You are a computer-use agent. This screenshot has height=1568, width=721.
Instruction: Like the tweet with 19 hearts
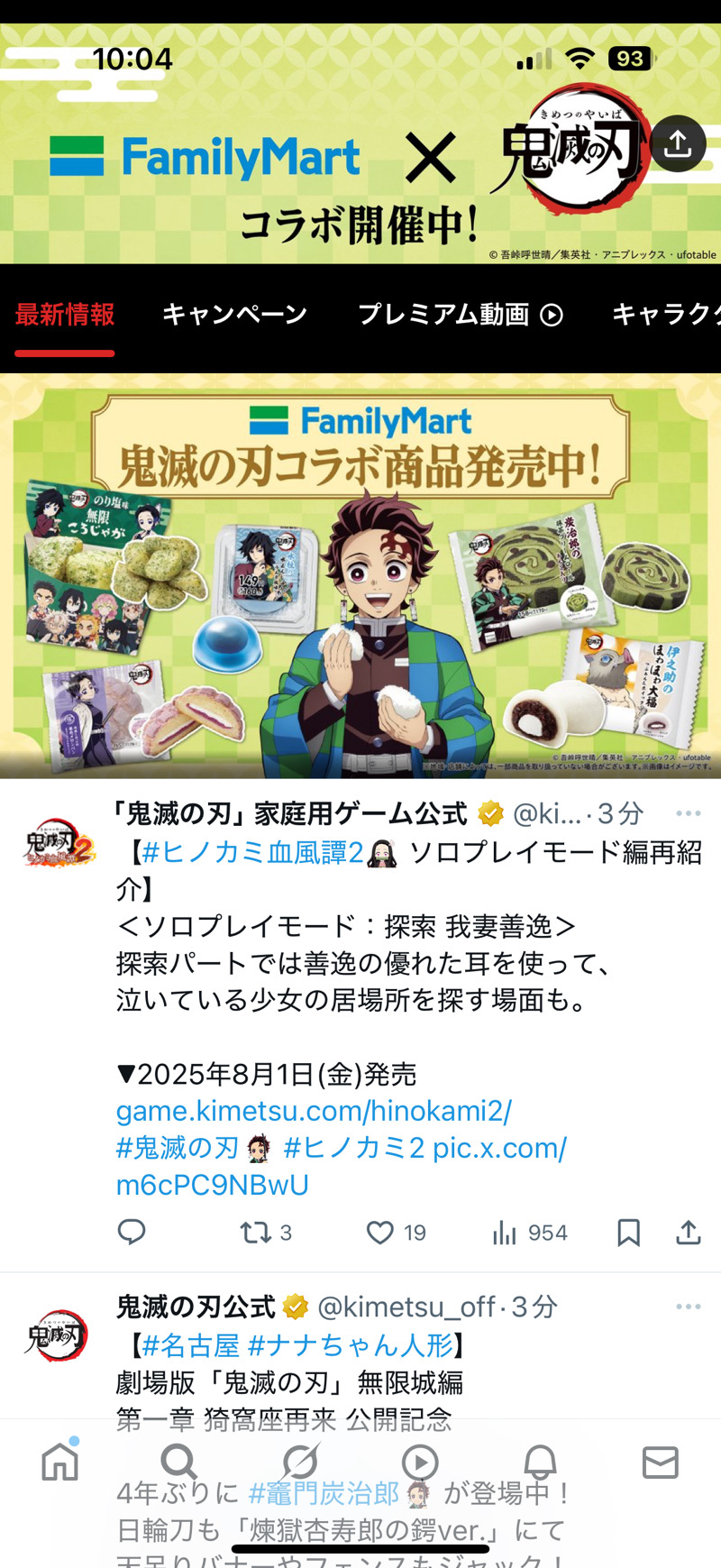[x=396, y=1232]
